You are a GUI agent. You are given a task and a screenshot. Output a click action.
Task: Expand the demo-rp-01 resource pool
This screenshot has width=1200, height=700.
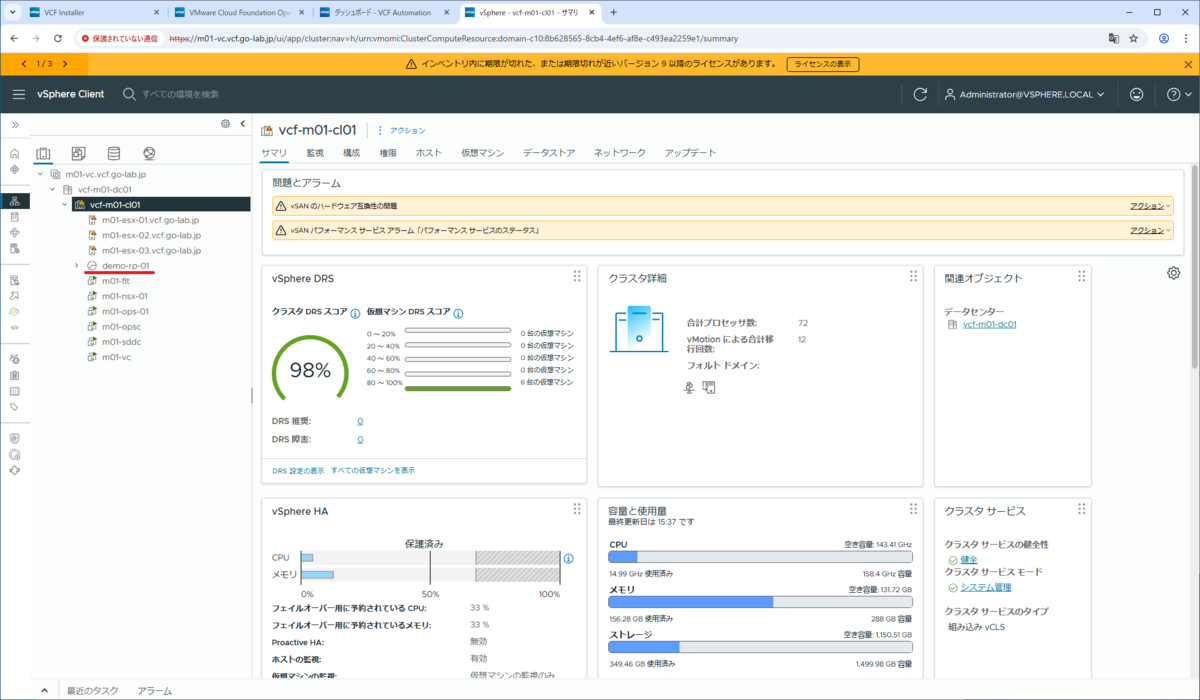[77, 265]
